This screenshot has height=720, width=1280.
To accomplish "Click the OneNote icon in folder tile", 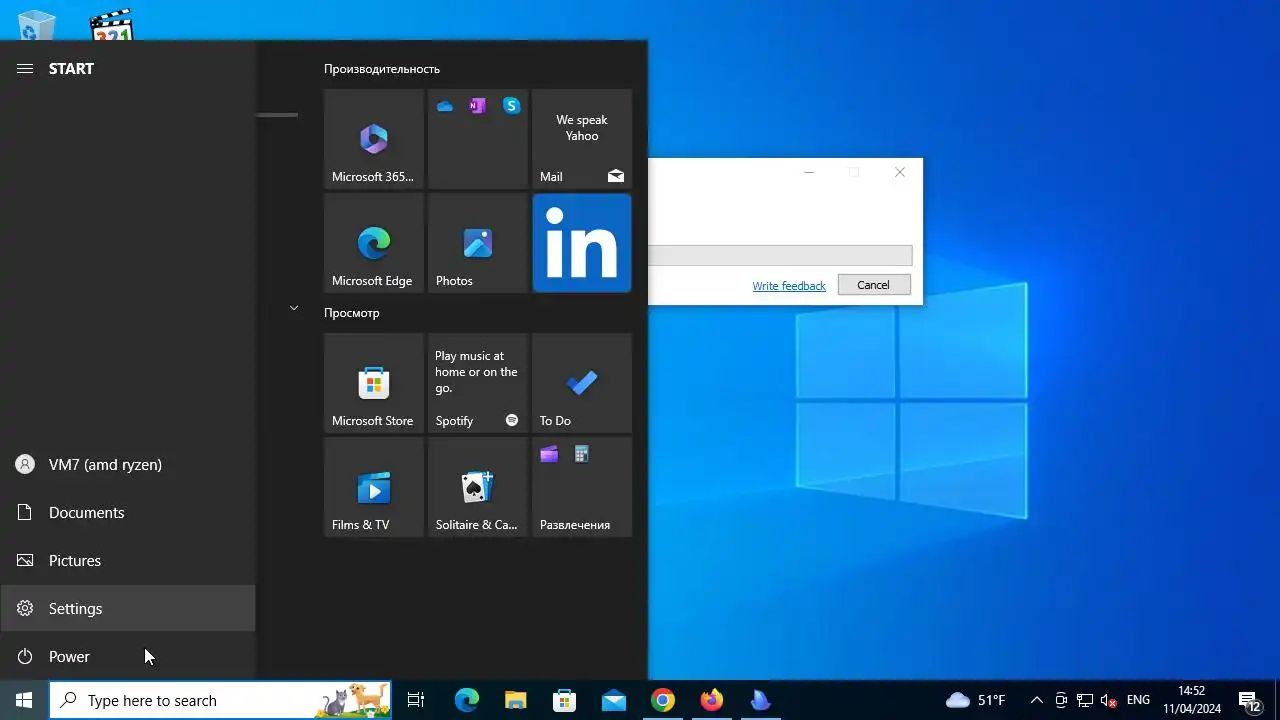I will (478, 106).
